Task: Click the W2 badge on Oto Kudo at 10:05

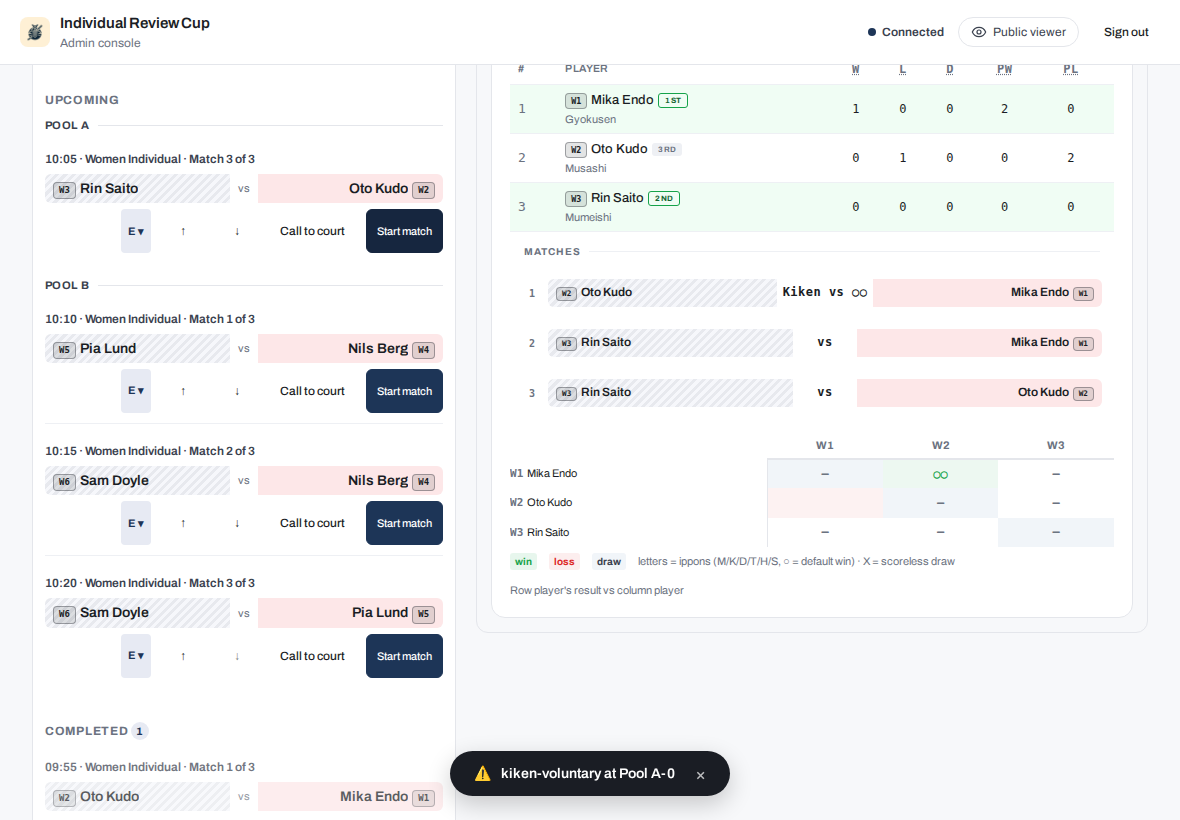Action: click(x=424, y=190)
